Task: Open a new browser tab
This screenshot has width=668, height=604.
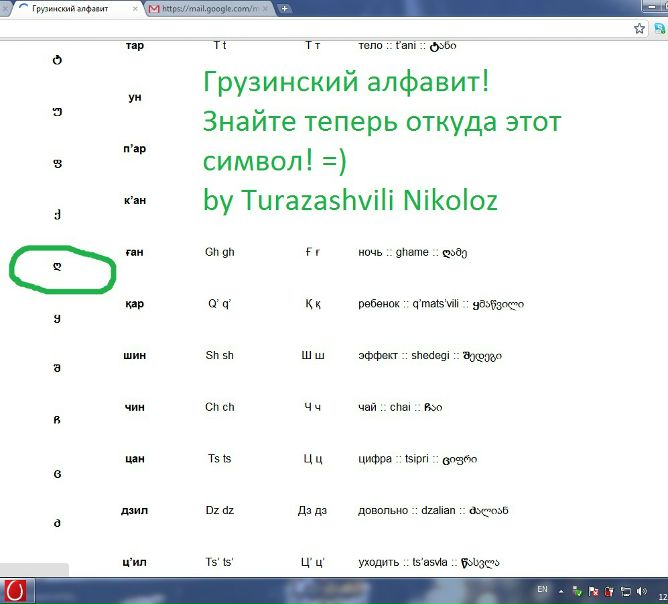Action: click(x=285, y=8)
